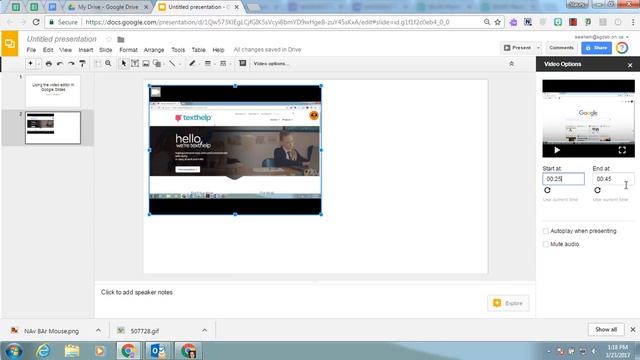Switch to My Drive - Google Drive tab
This screenshot has width=640, height=360.
pyautogui.click(x=108, y=7)
